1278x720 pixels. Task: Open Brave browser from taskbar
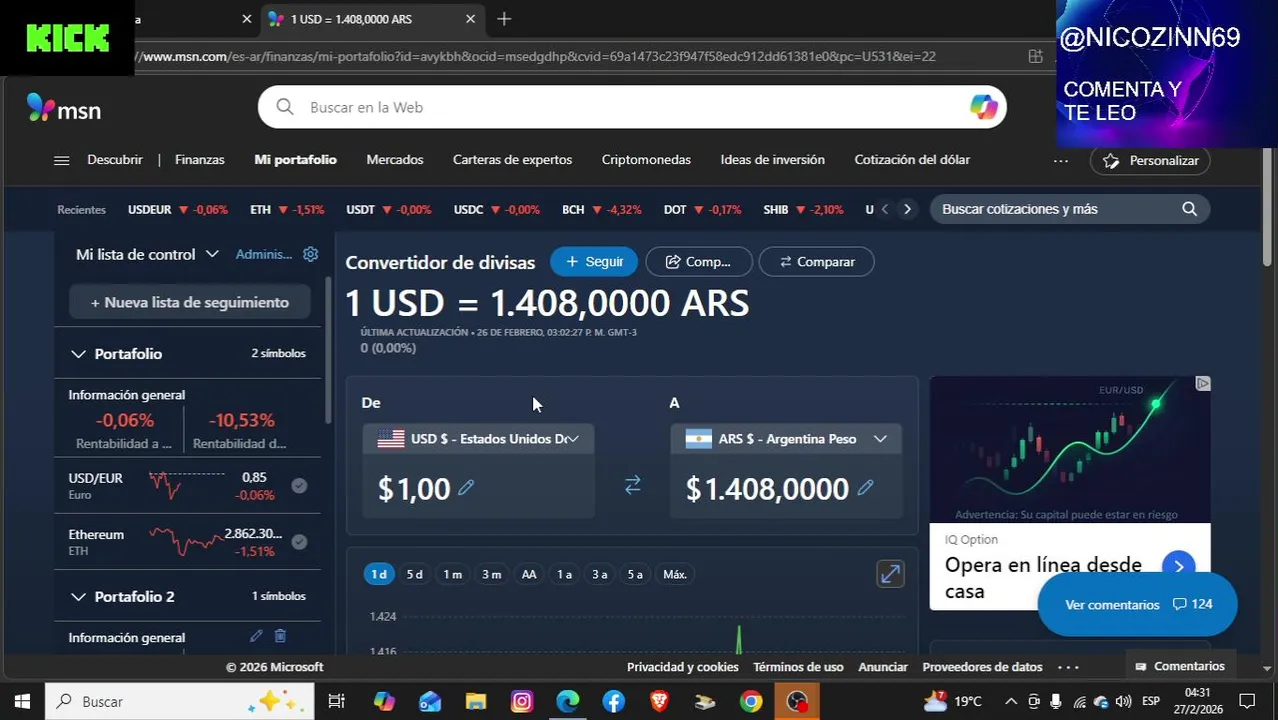(659, 701)
